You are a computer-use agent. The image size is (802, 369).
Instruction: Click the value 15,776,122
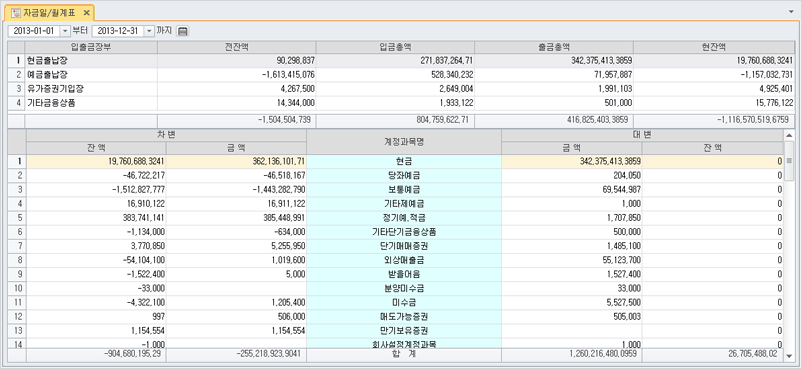click(x=774, y=103)
